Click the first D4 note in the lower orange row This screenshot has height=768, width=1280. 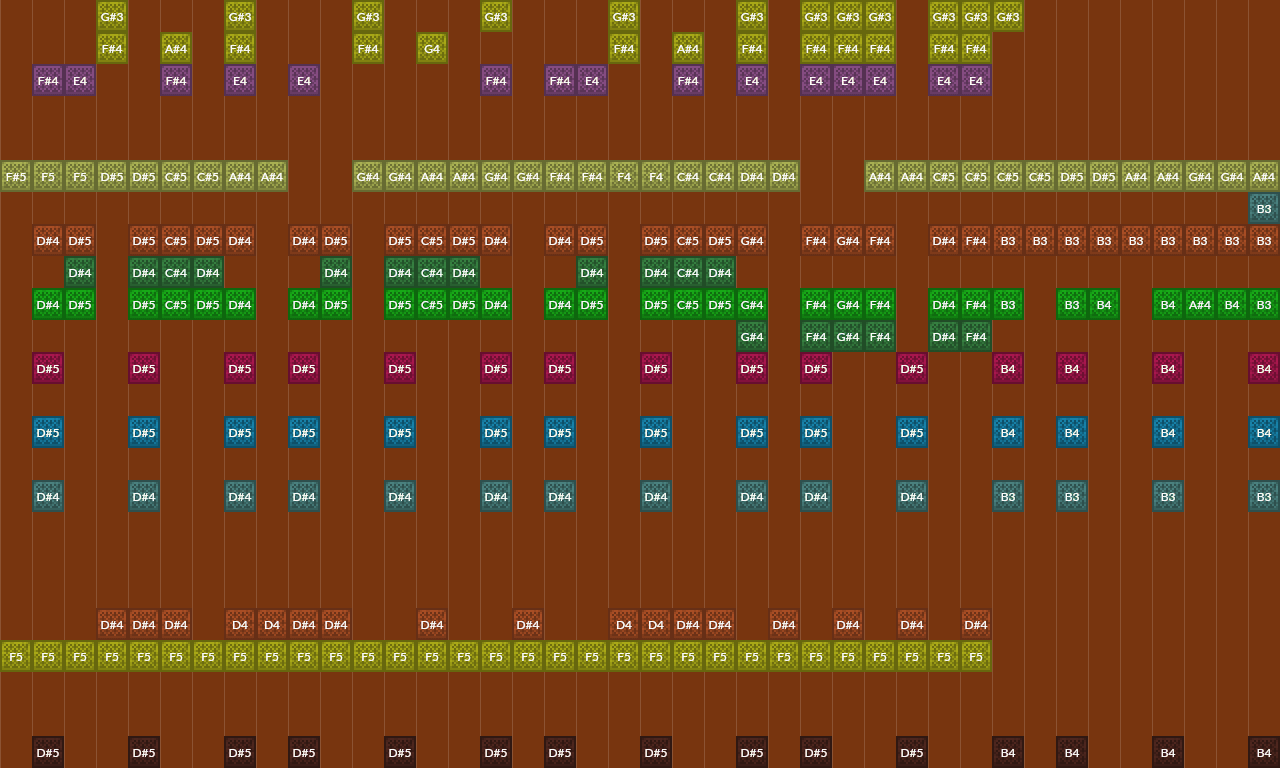click(240, 625)
